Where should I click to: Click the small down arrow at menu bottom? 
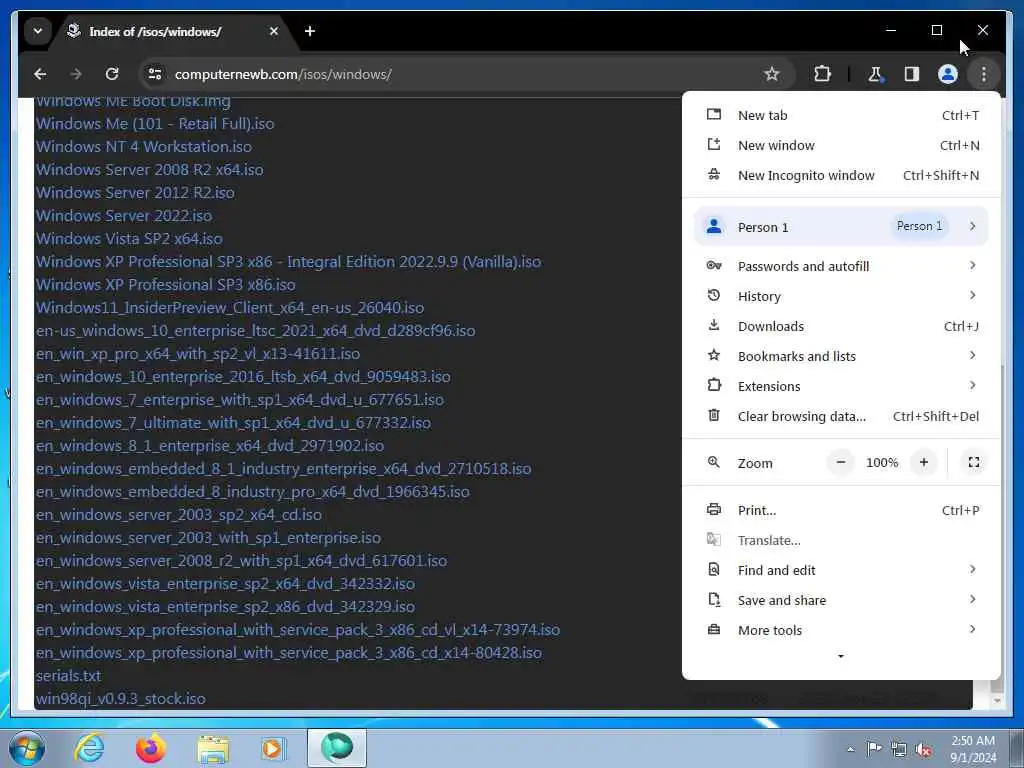click(841, 656)
